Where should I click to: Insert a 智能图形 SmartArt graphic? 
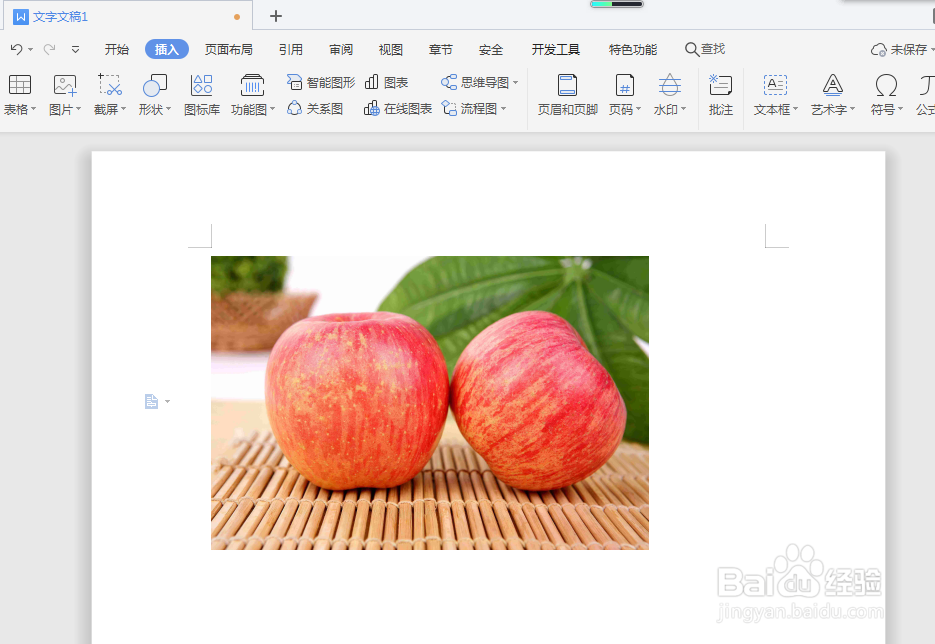tap(319, 82)
